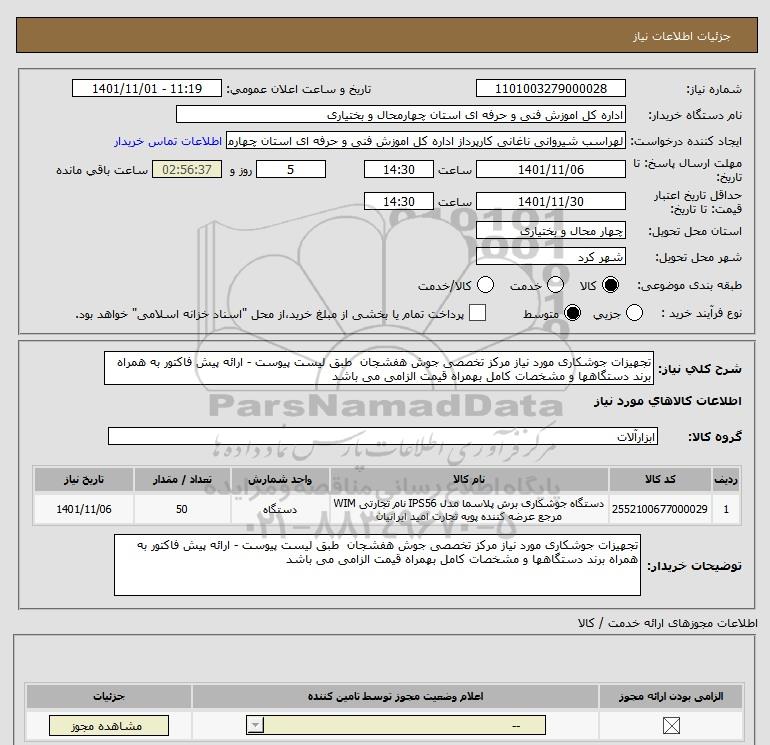This screenshot has height=745, width=770.
Task: Click the request creator name field
Action: click(426, 141)
